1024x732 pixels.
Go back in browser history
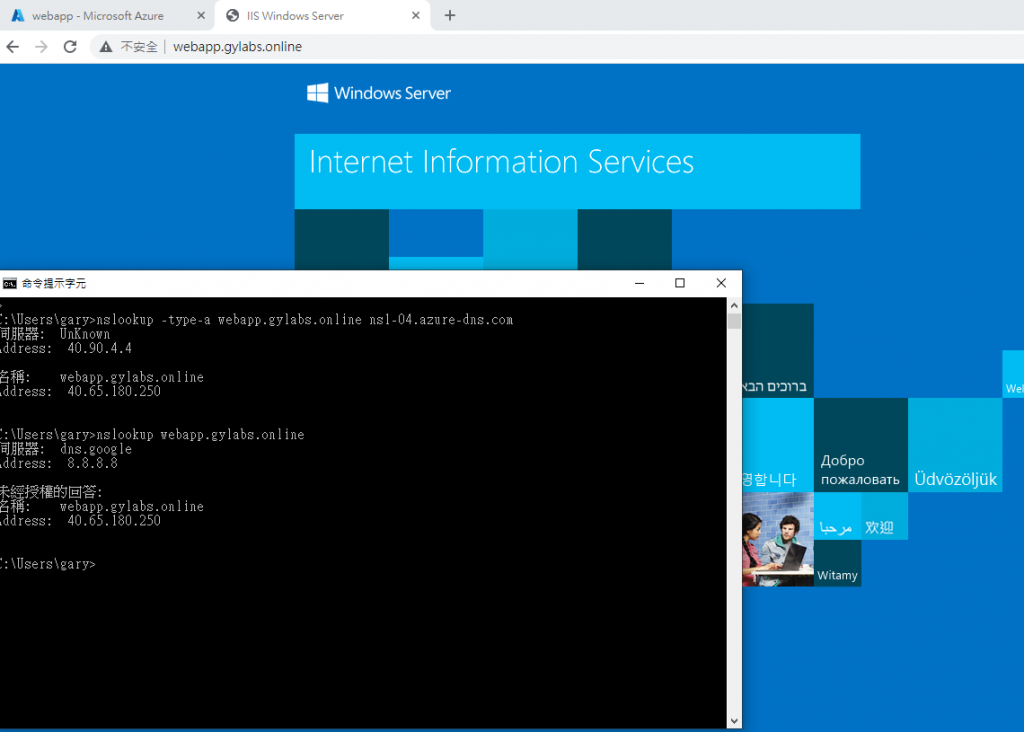click(x=13, y=46)
